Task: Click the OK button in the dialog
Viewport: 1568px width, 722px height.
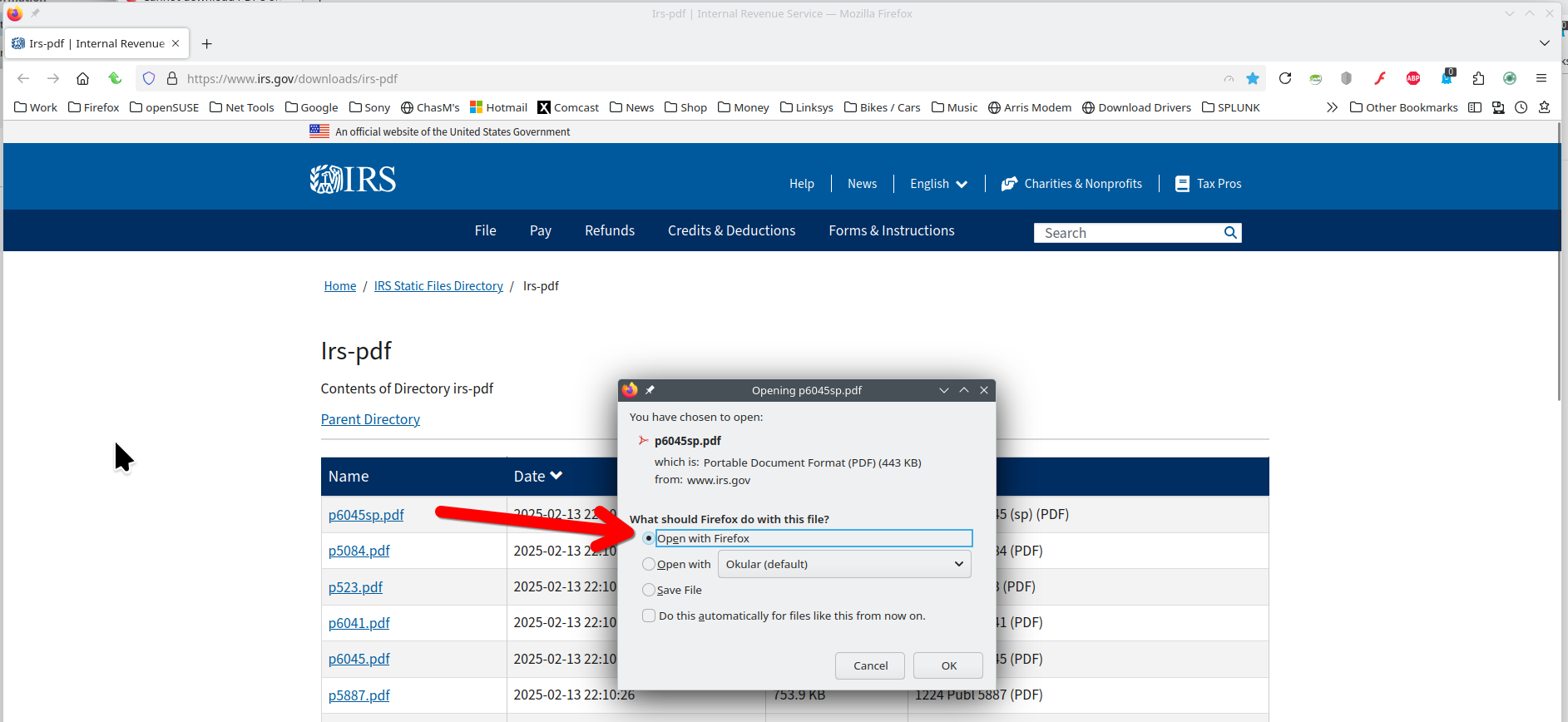Action: (948, 665)
